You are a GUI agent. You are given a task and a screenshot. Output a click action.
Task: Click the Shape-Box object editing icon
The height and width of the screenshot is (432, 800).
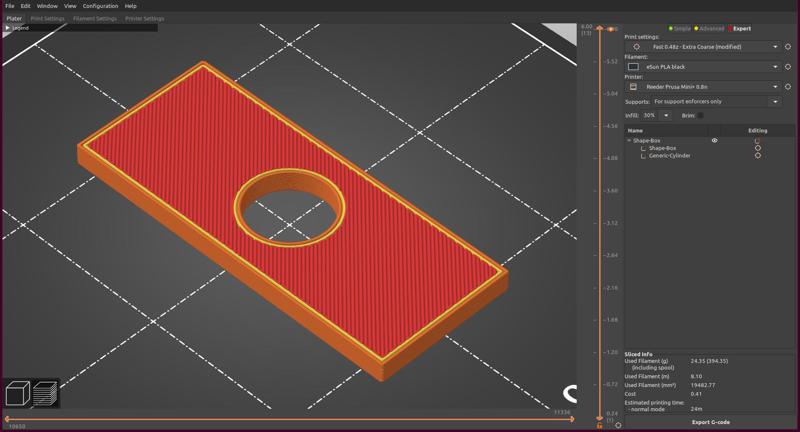[x=757, y=141]
